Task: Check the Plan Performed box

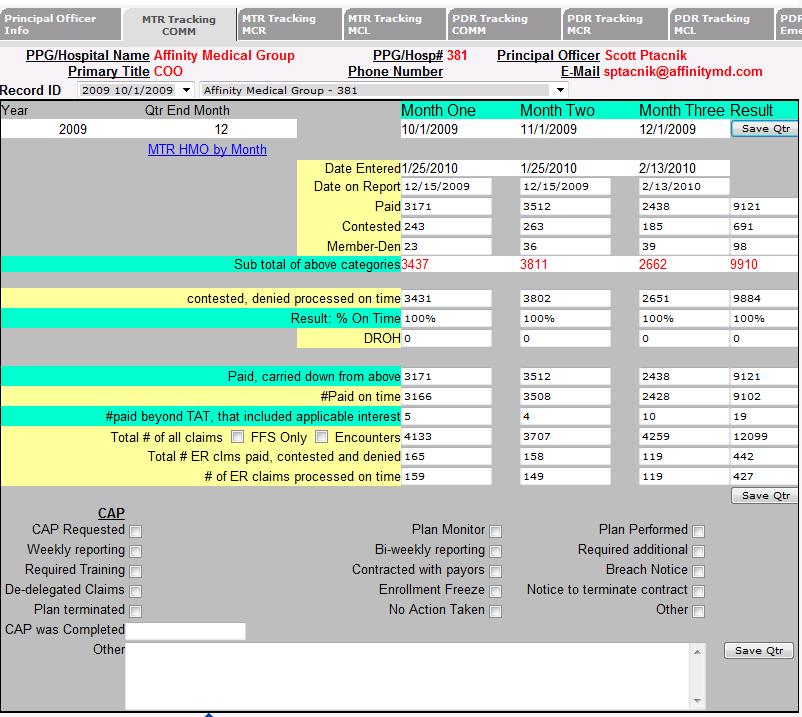Action: tap(699, 531)
